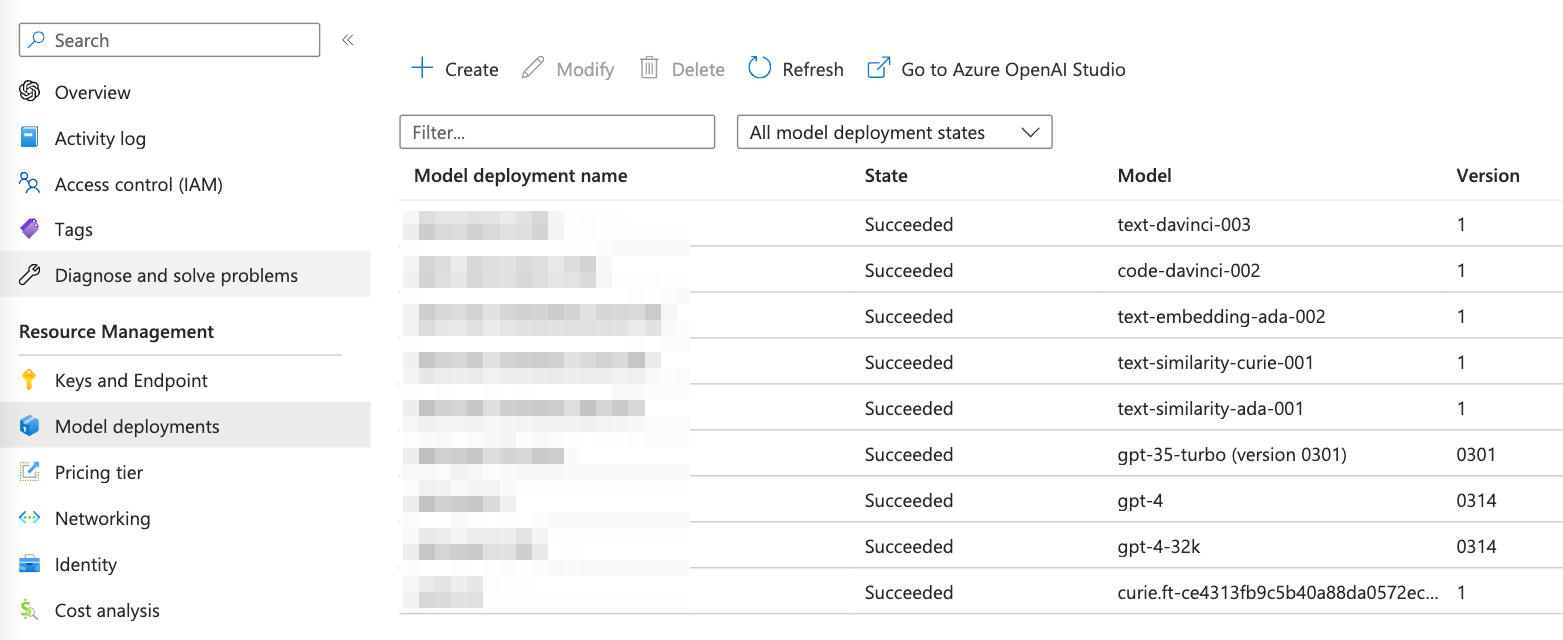Image resolution: width=1563 pixels, height=640 pixels.
Task: Click the pencil icon beside Modify
Action: click(x=533, y=68)
